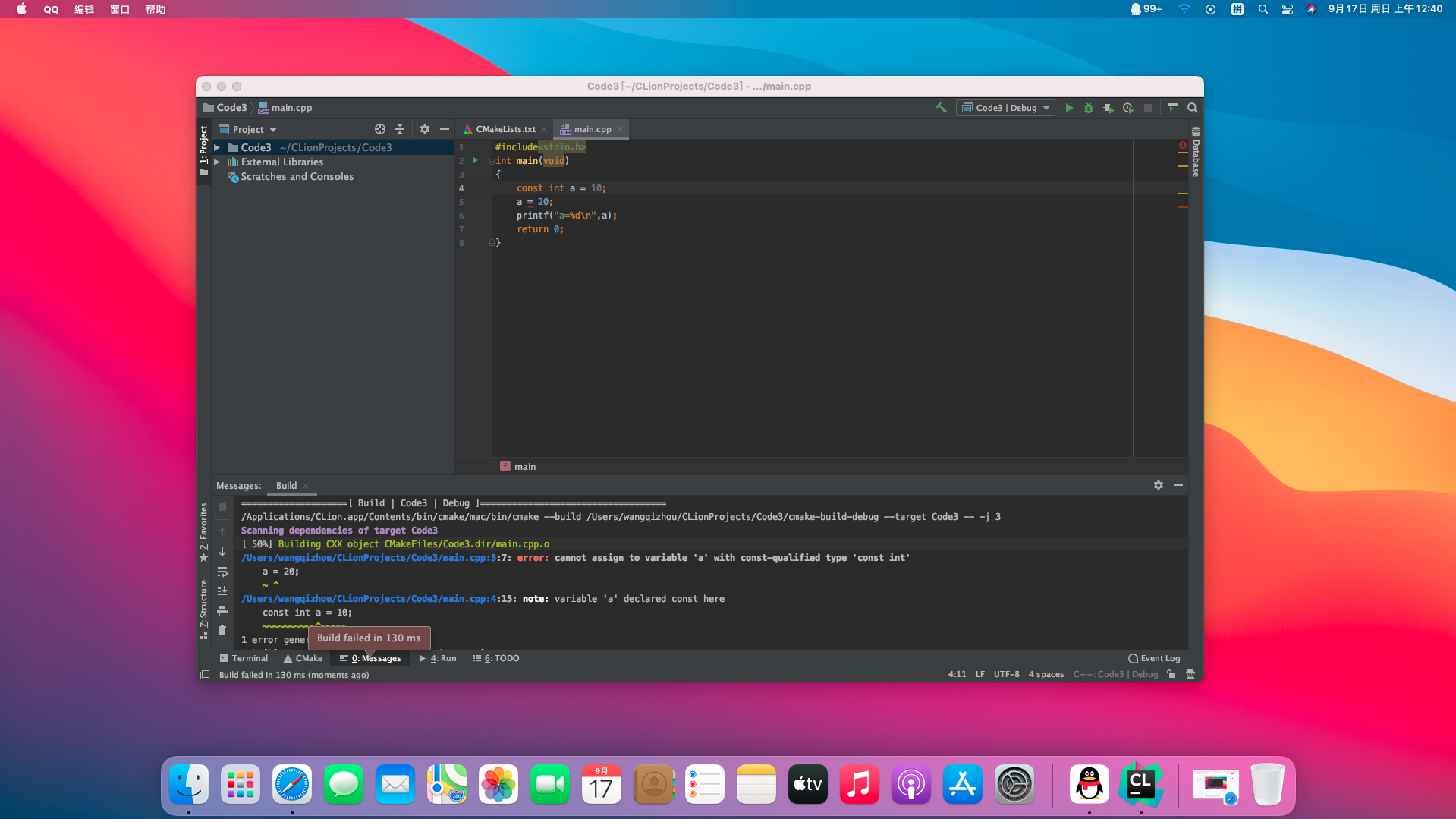This screenshot has height=819, width=1456.
Task: Click main function breadcrumb below editor
Action: (x=518, y=466)
